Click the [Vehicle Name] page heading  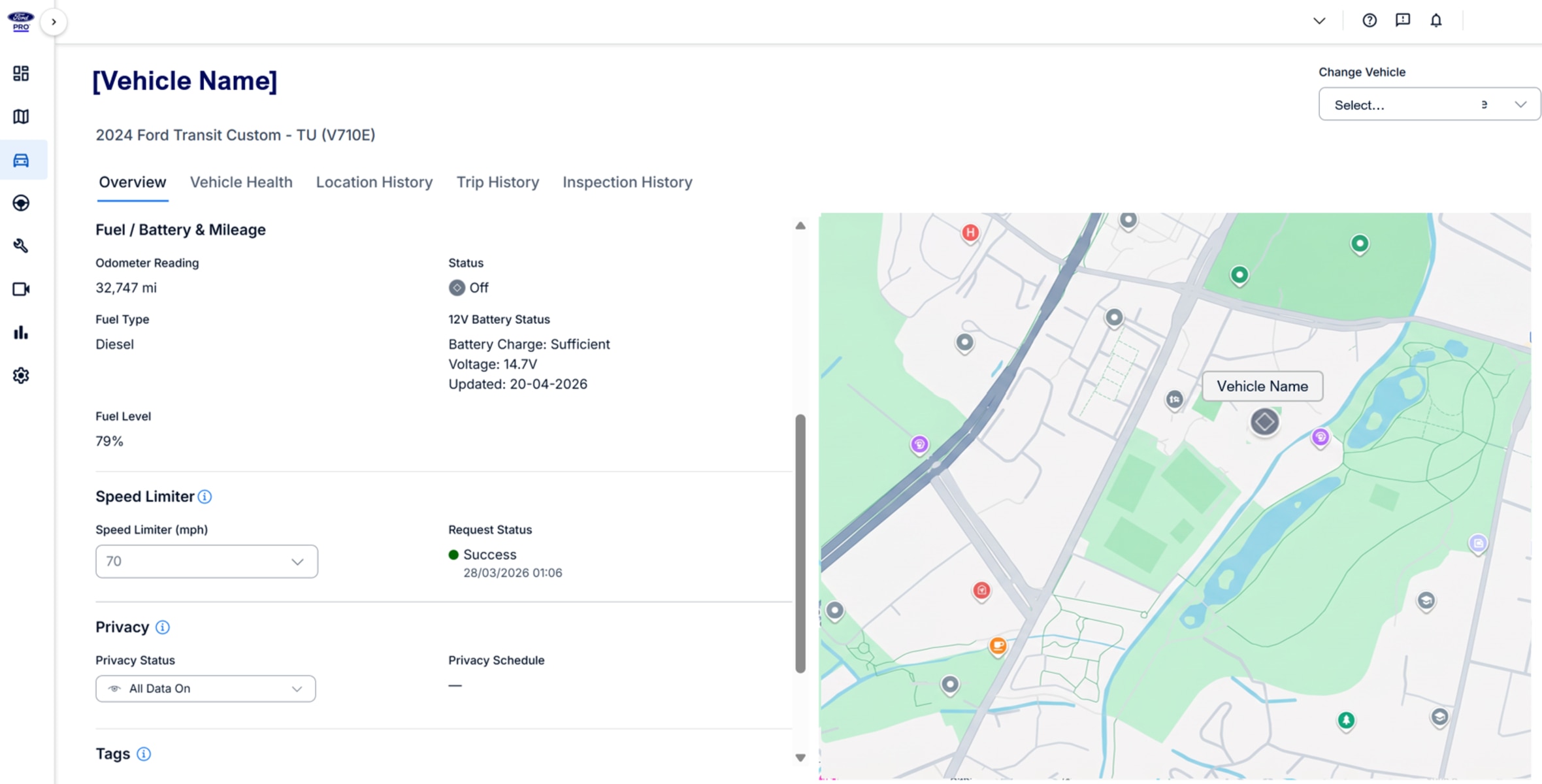[x=185, y=81]
